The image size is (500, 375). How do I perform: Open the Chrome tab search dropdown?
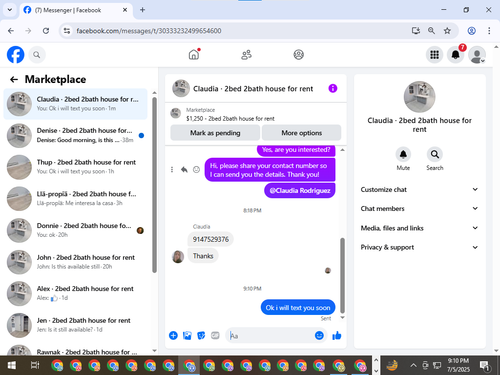point(10,10)
